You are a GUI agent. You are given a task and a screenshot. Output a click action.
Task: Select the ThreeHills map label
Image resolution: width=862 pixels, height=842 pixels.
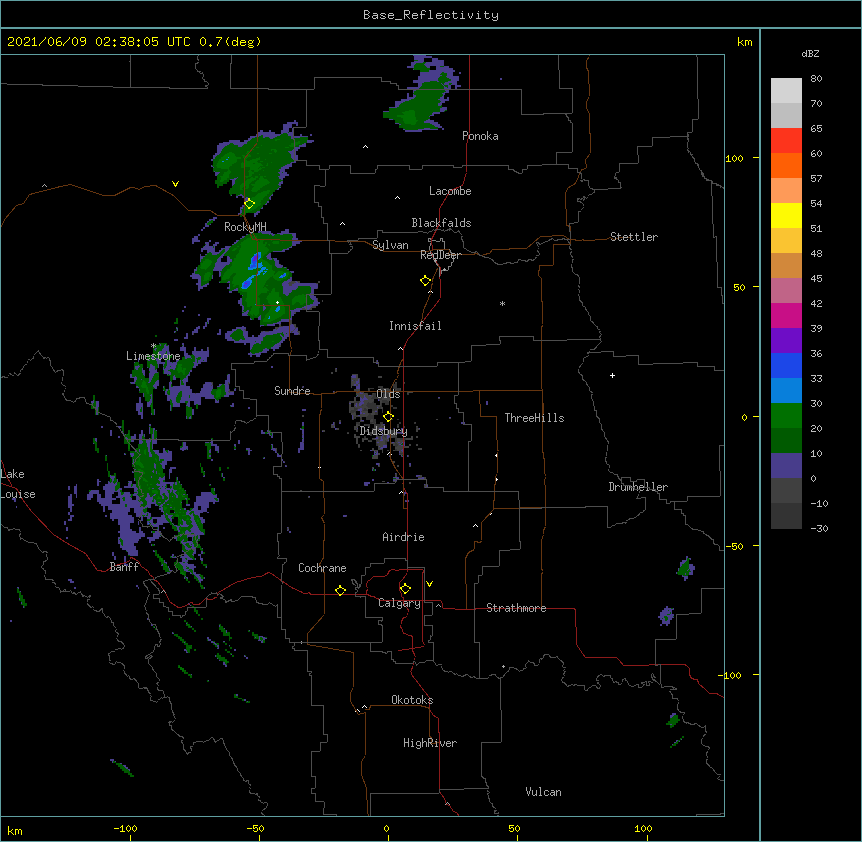tap(534, 418)
